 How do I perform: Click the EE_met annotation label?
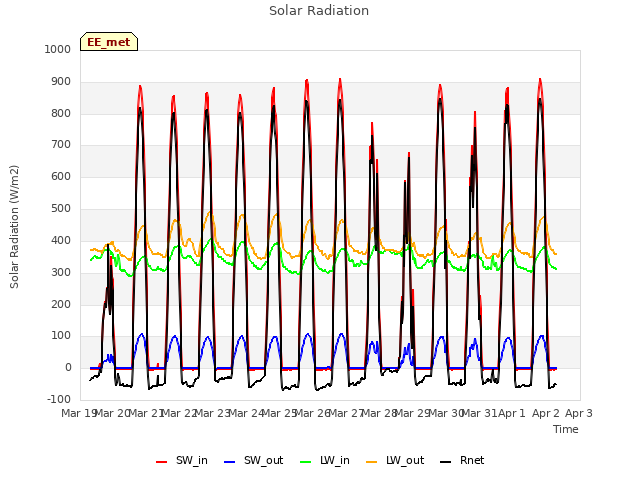109,42
